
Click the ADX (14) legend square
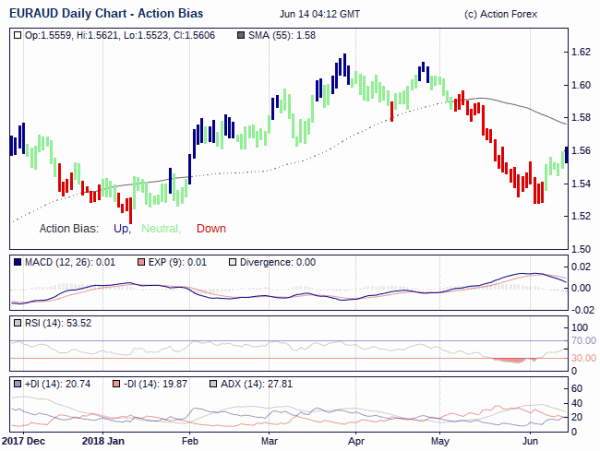[x=213, y=384]
